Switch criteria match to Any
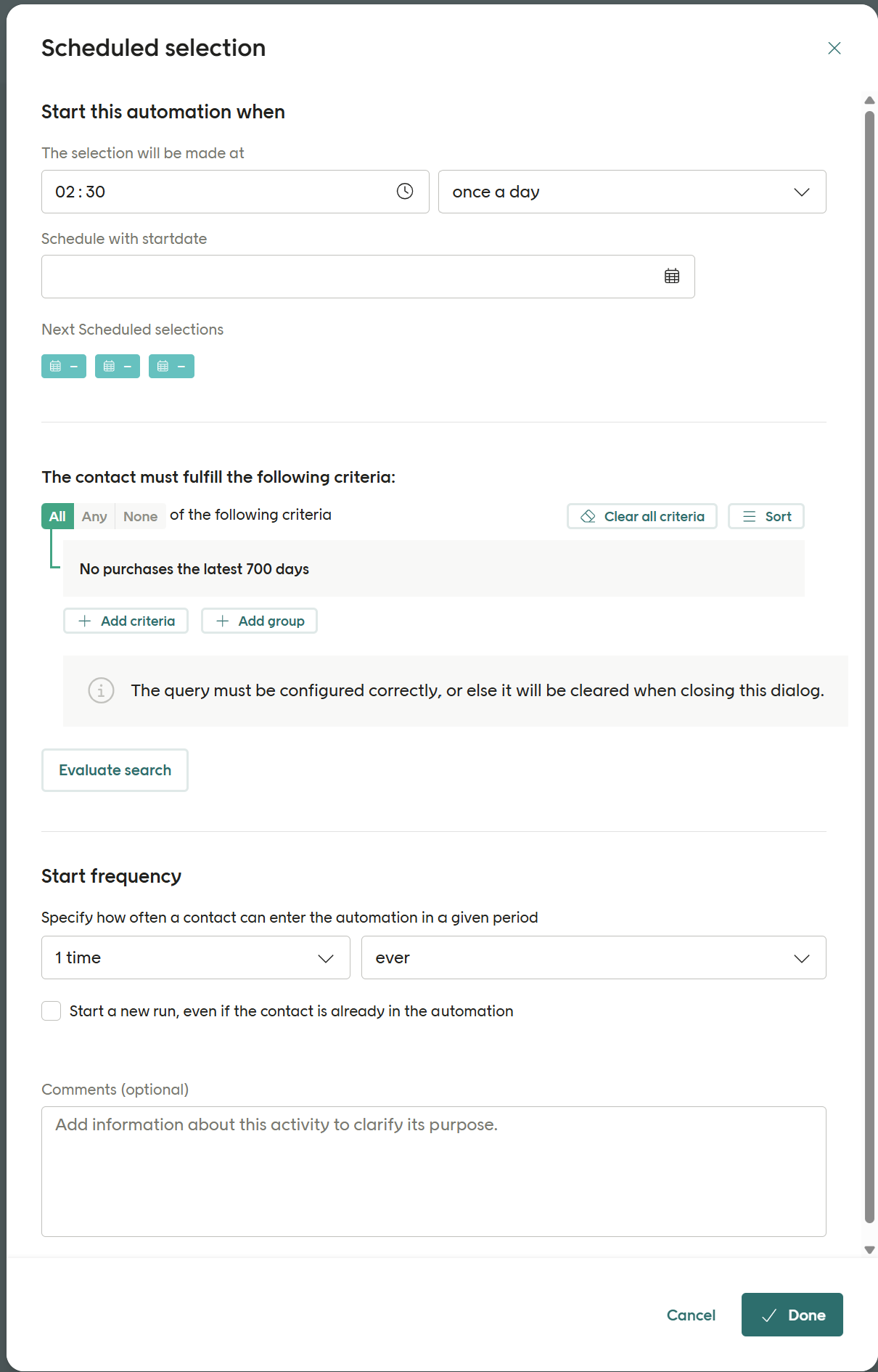This screenshot has width=878, height=1372. coord(94,517)
